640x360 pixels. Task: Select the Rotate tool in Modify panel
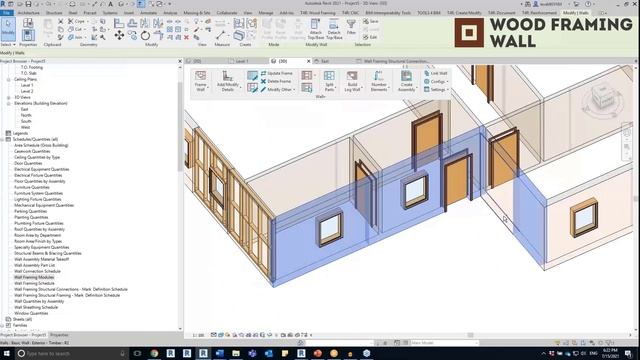click(145, 36)
